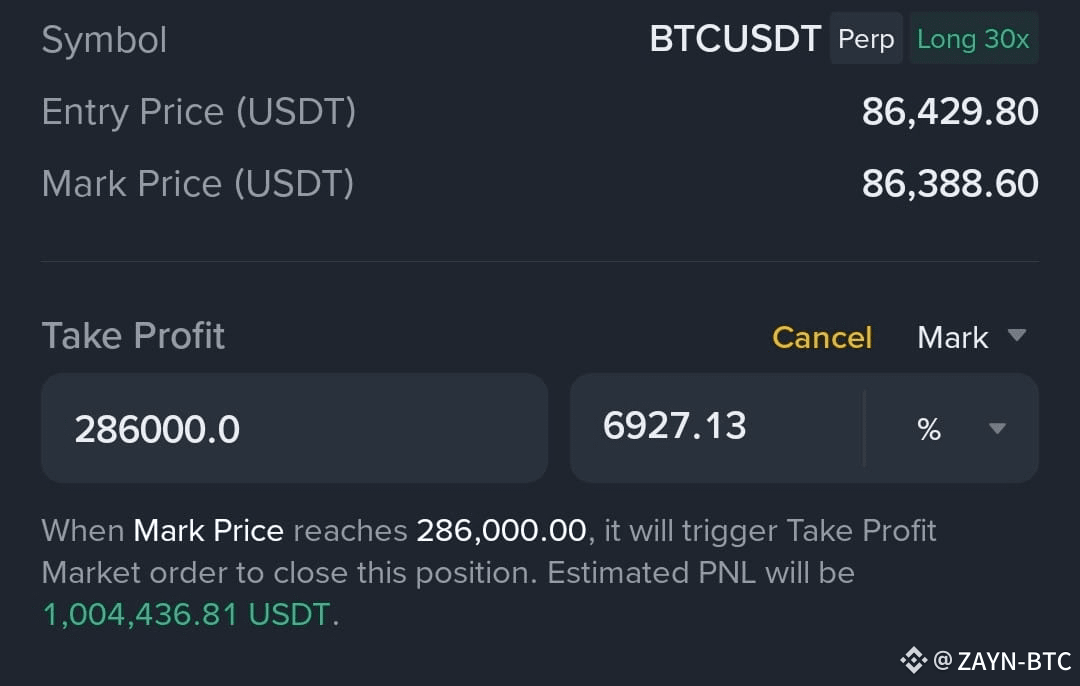
Task: Click the Long 30x leverage badge
Action: tap(973, 39)
